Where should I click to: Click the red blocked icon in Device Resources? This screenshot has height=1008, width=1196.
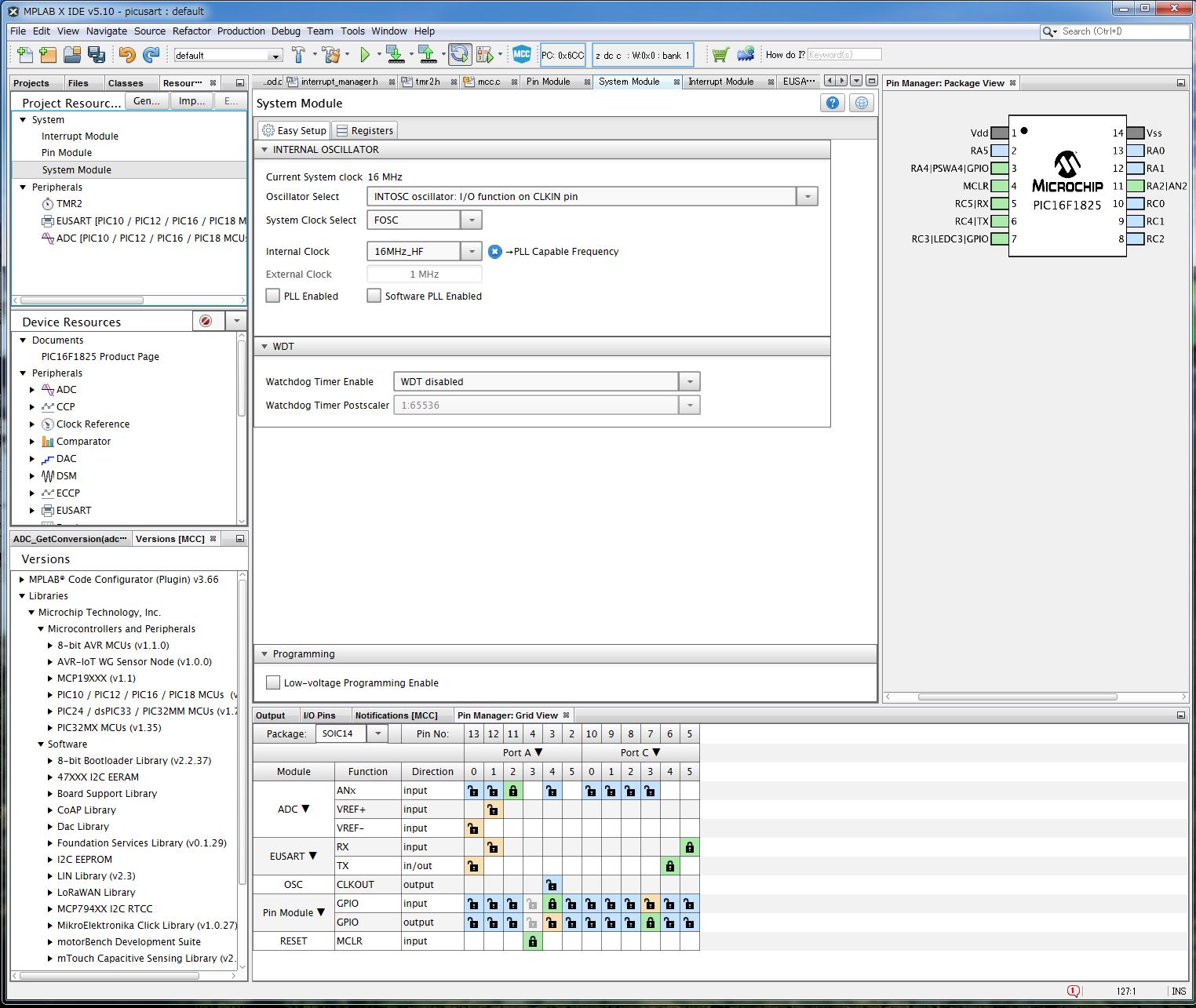206,322
